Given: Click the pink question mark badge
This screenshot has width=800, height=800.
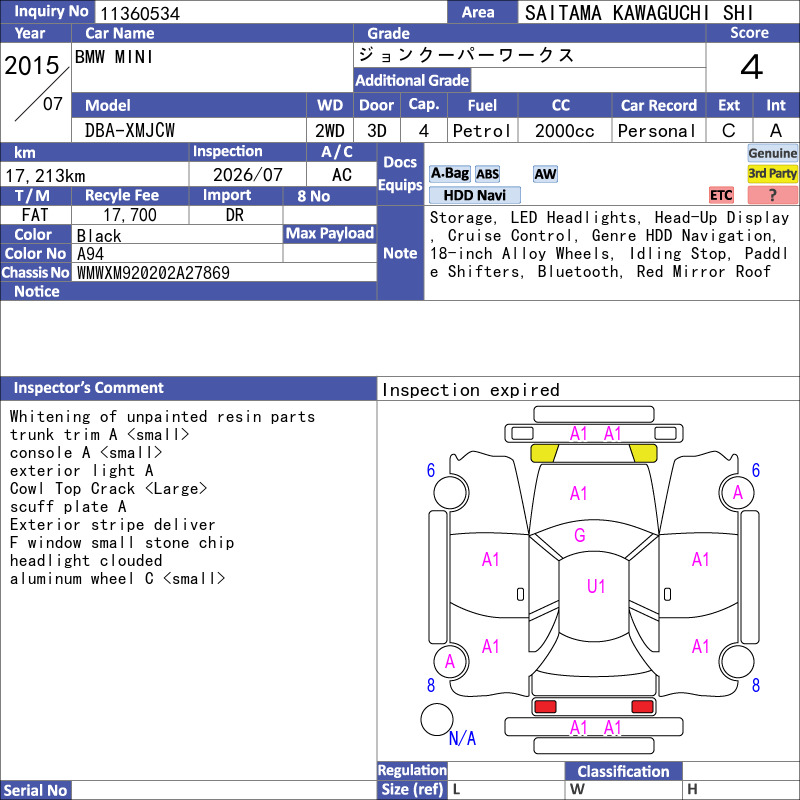Looking at the screenshot, I should pyautogui.click(x=772, y=195).
